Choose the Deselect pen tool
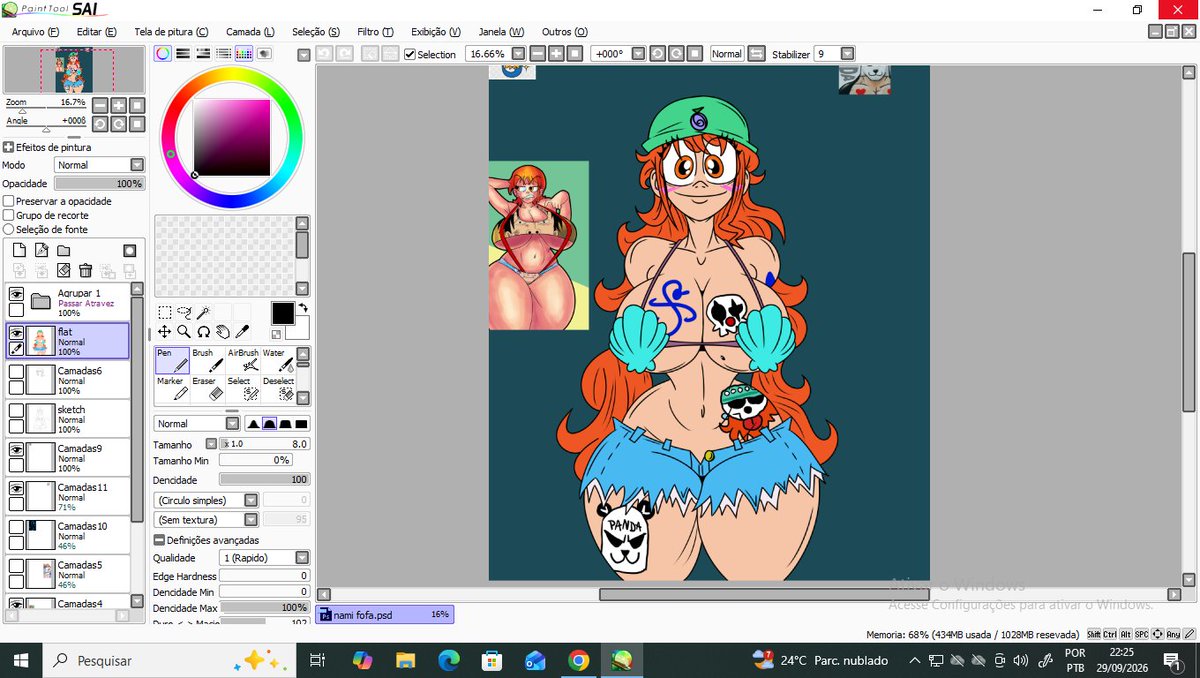Viewport: 1200px width, 678px height. coord(277,388)
